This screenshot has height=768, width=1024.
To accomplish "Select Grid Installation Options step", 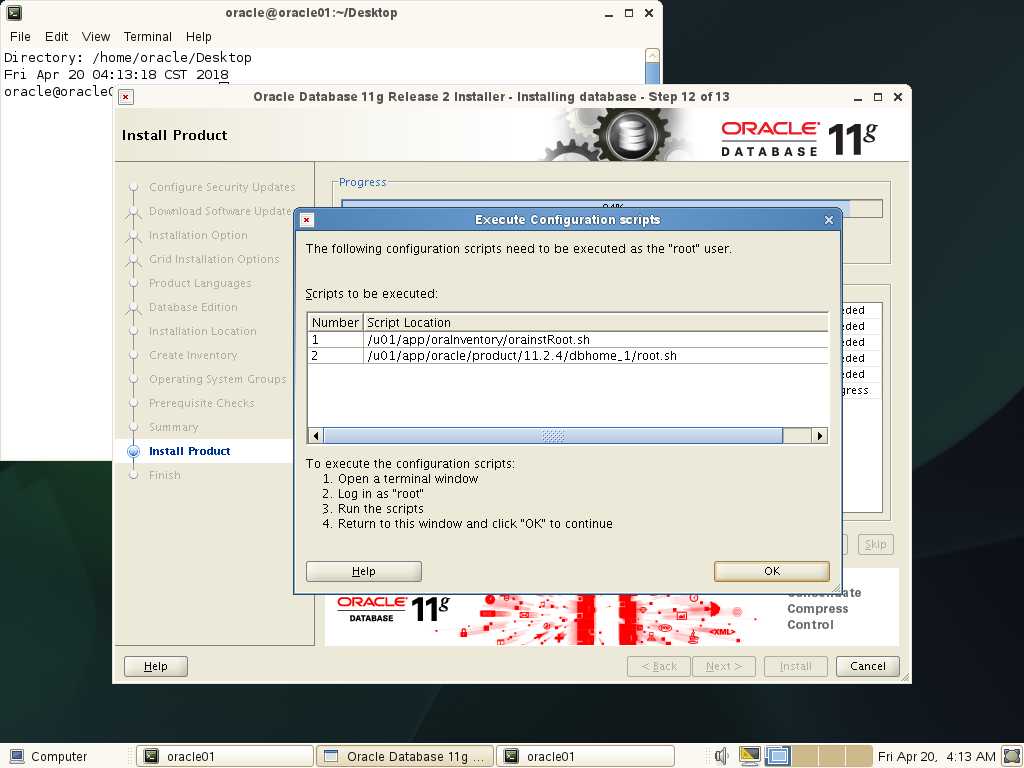I will coord(214,259).
